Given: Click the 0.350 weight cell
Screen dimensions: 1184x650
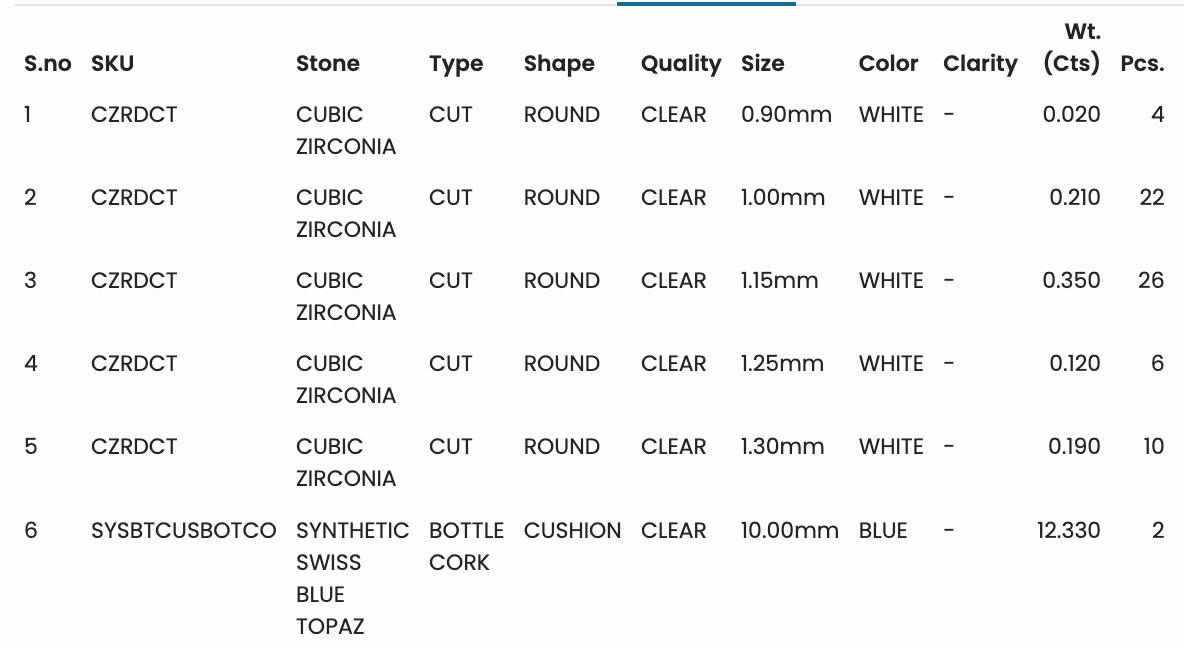Looking at the screenshot, I should coord(1071,281).
